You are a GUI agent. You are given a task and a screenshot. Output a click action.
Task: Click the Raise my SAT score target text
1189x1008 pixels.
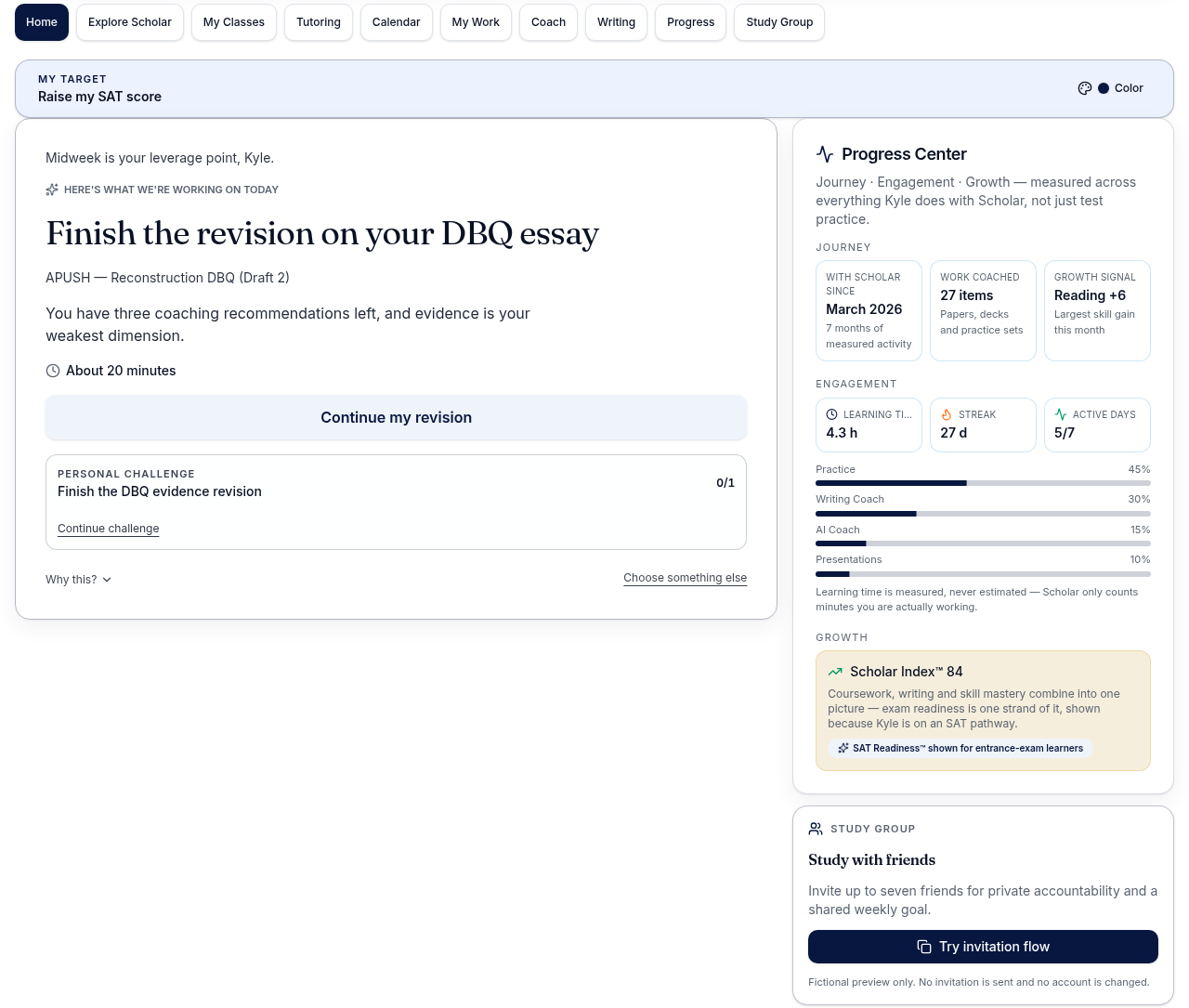click(99, 97)
